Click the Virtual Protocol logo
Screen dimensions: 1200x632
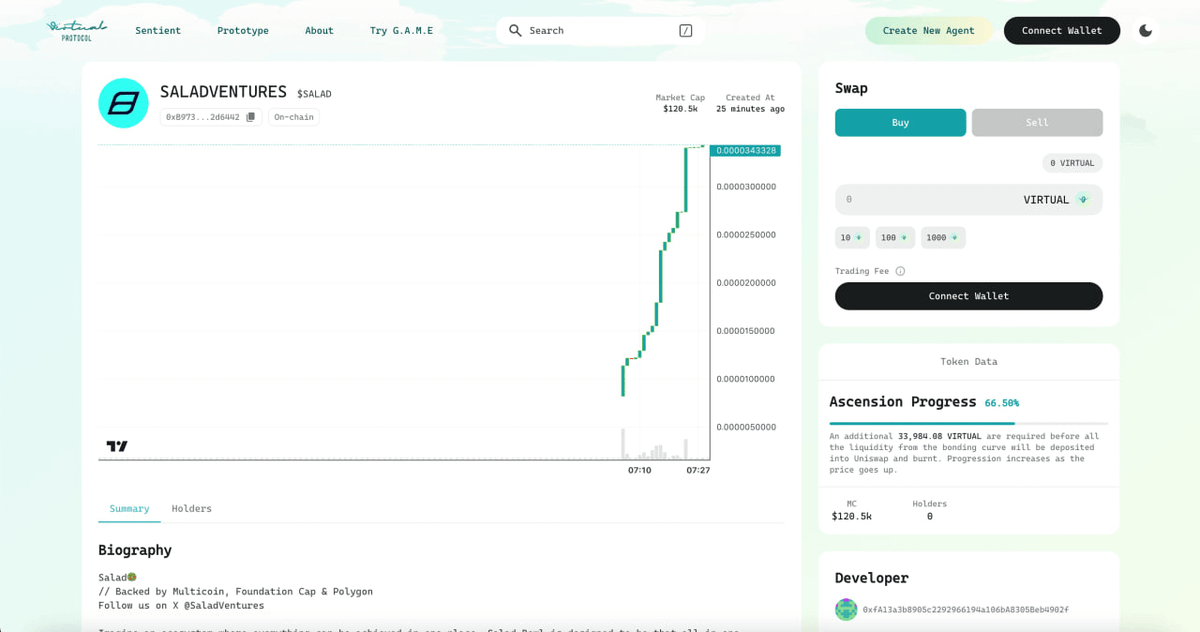76,30
